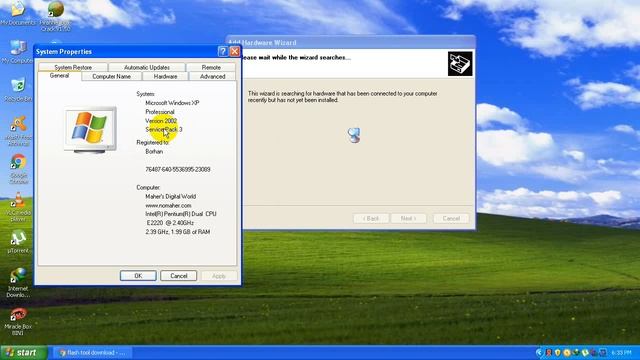640x360 pixels.
Task: Click the "Professional" edition text
Action: (160, 112)
